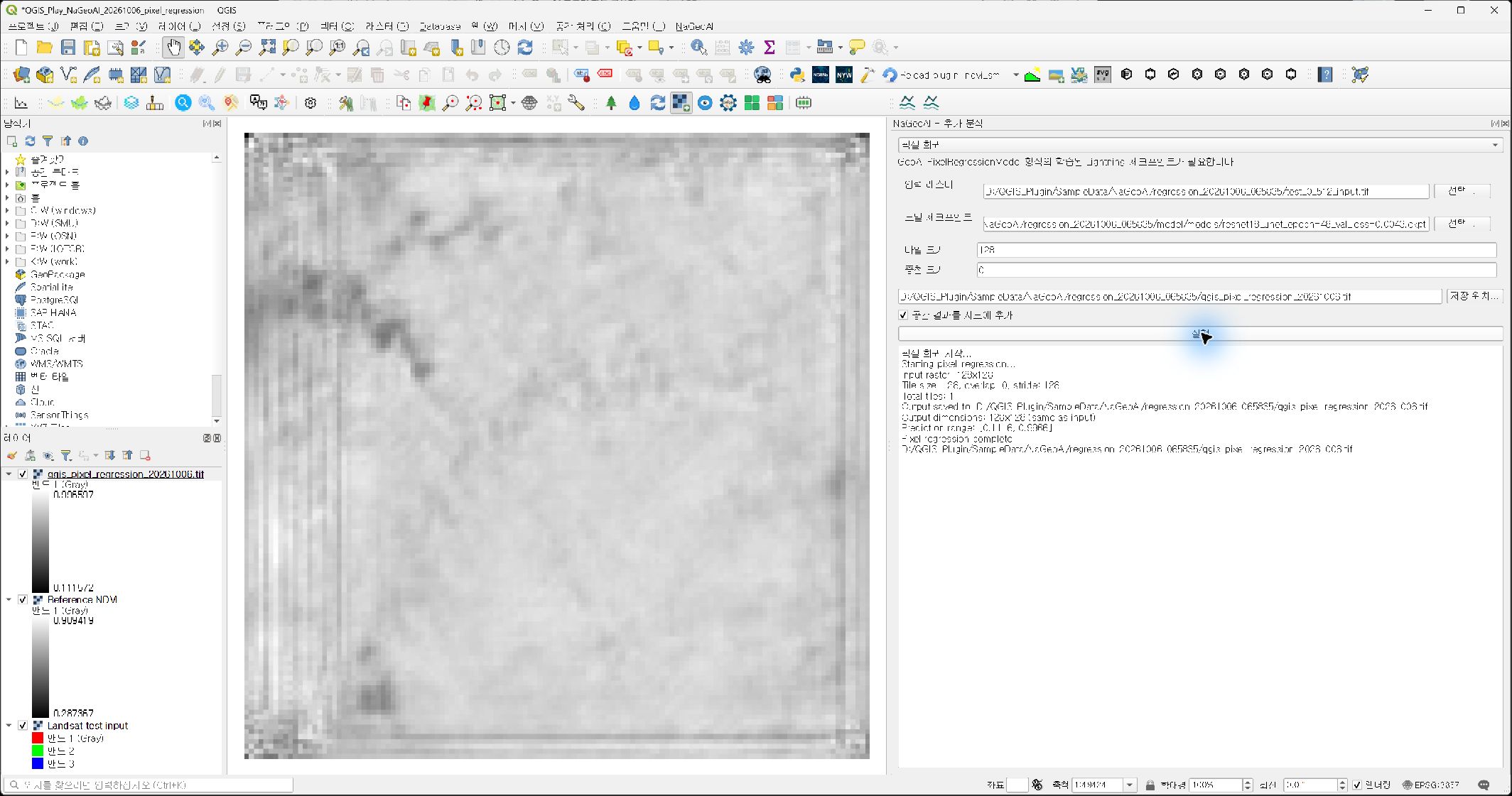Refresh the browser panel
Image resolution: width=1512 pixels, height=796 pixels.
coord(30,141)
